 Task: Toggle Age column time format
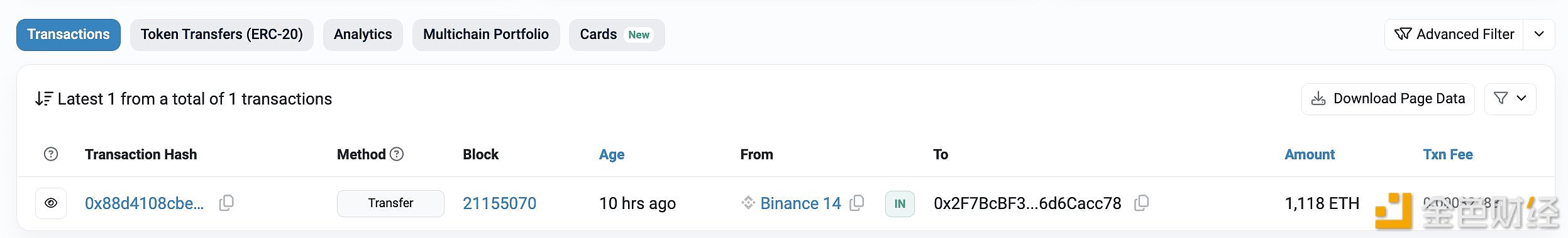point(611,154)
